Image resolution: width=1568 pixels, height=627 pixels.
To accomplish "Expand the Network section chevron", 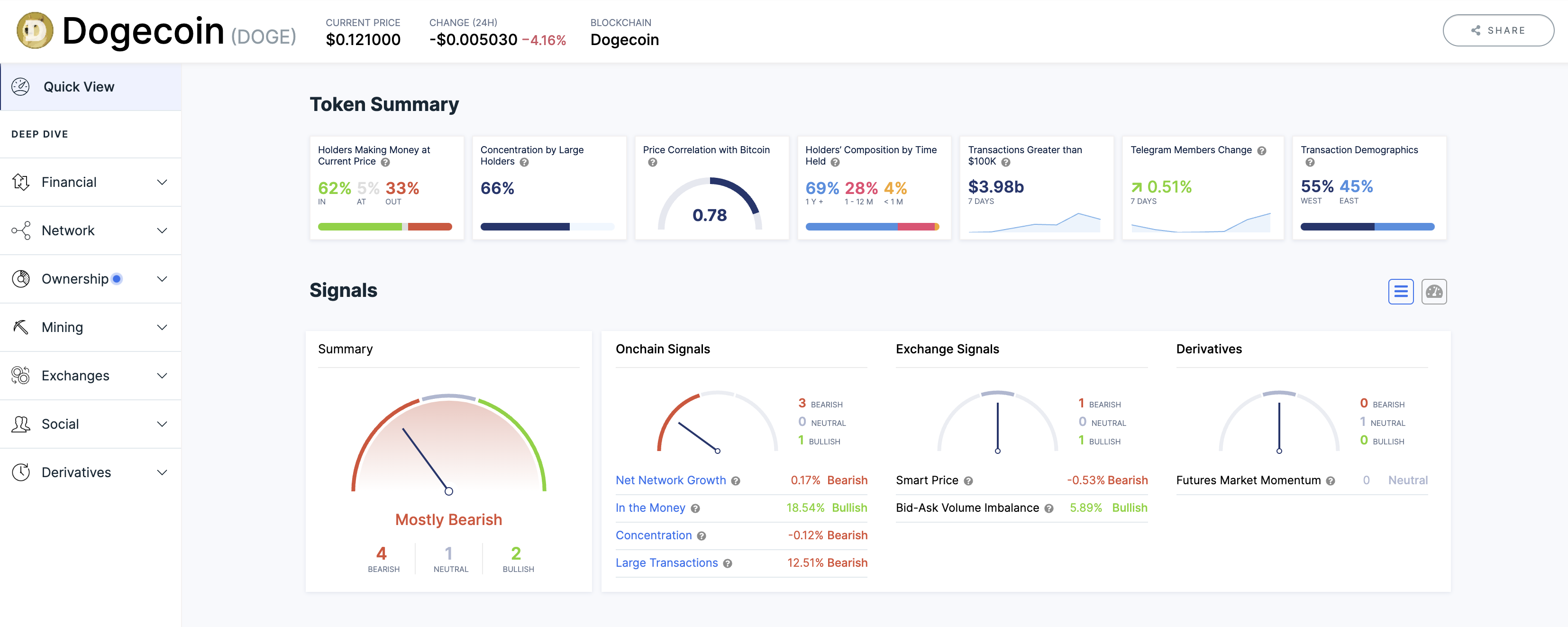I will pos(162,231).
